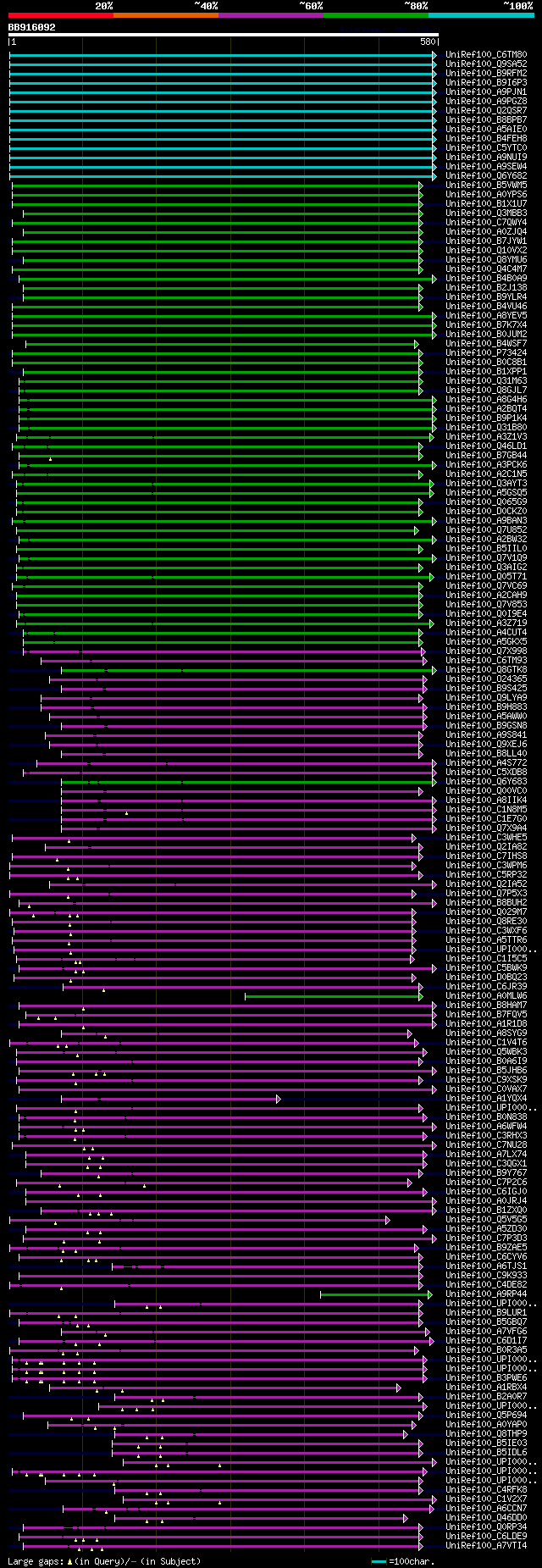Click label UniRef100_B8BUH2
Viewport: 542px width, 1568px height.
tap(486, 903)
